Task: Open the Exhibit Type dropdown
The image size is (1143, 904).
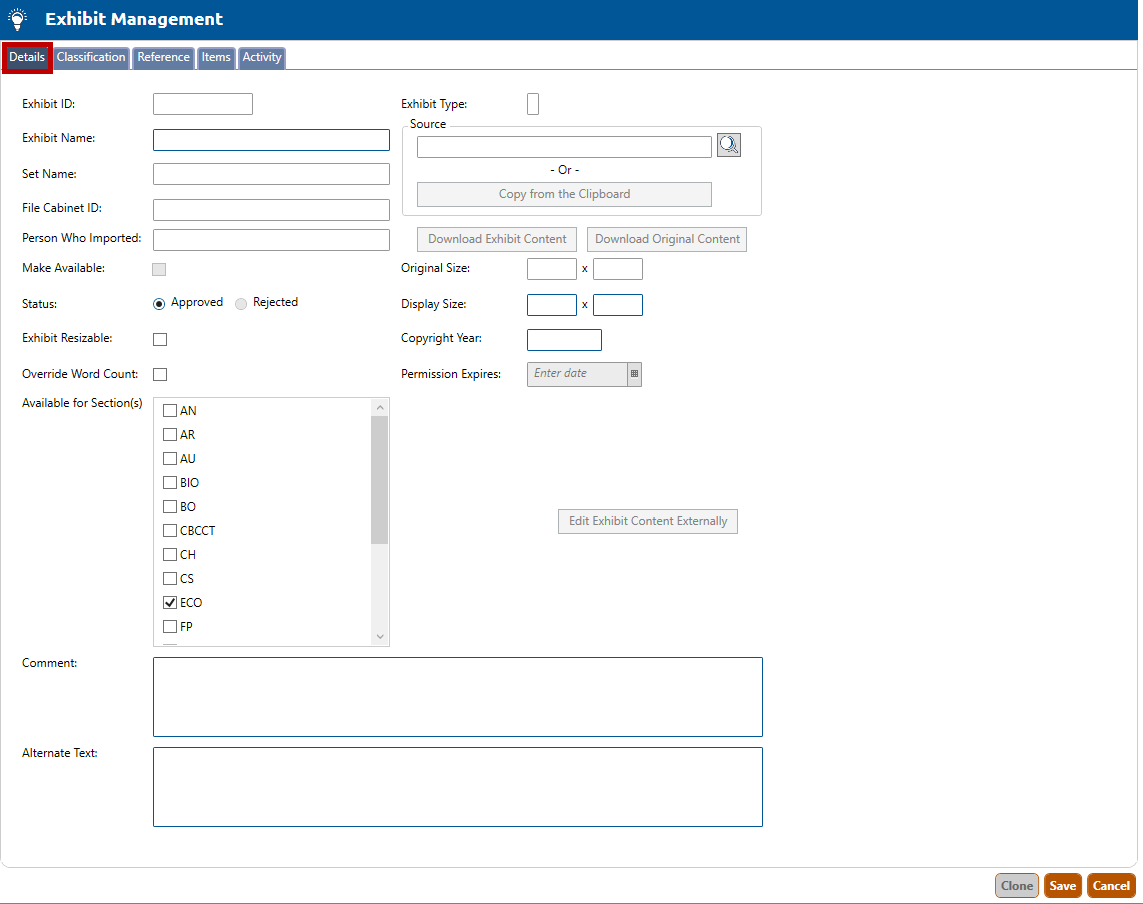Action: coord(533,104)
